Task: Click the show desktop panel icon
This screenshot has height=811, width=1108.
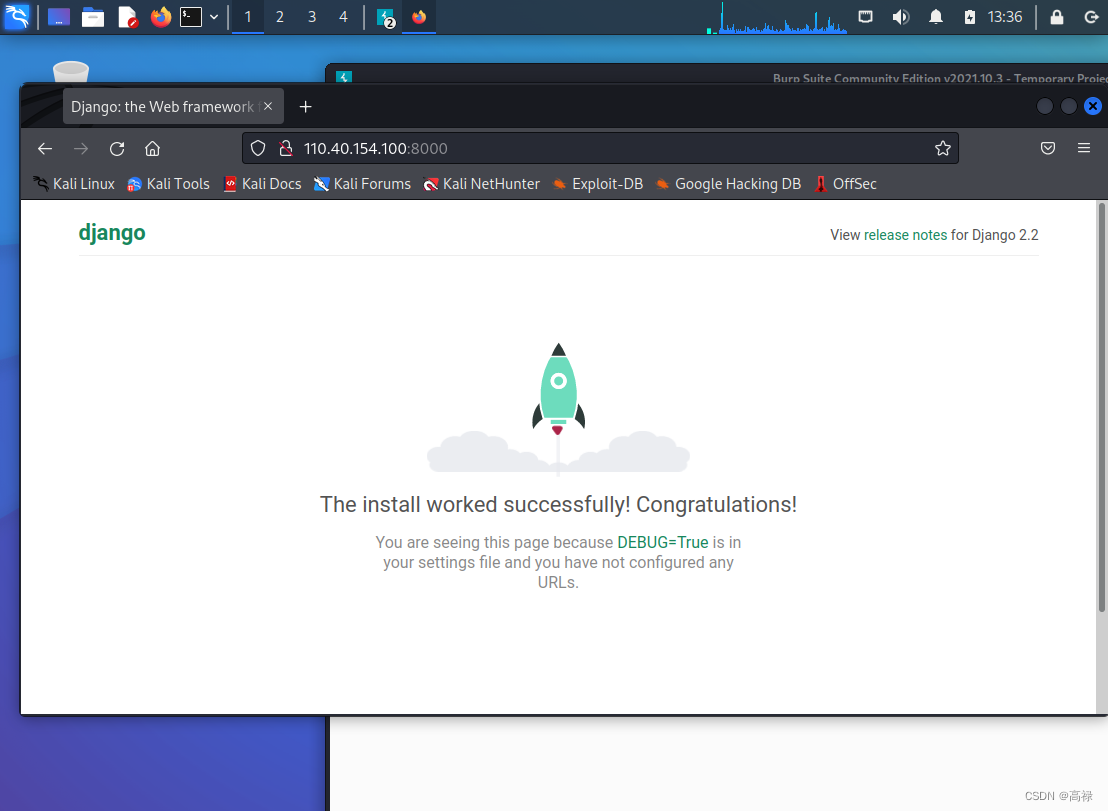Action: pos(59,17)
